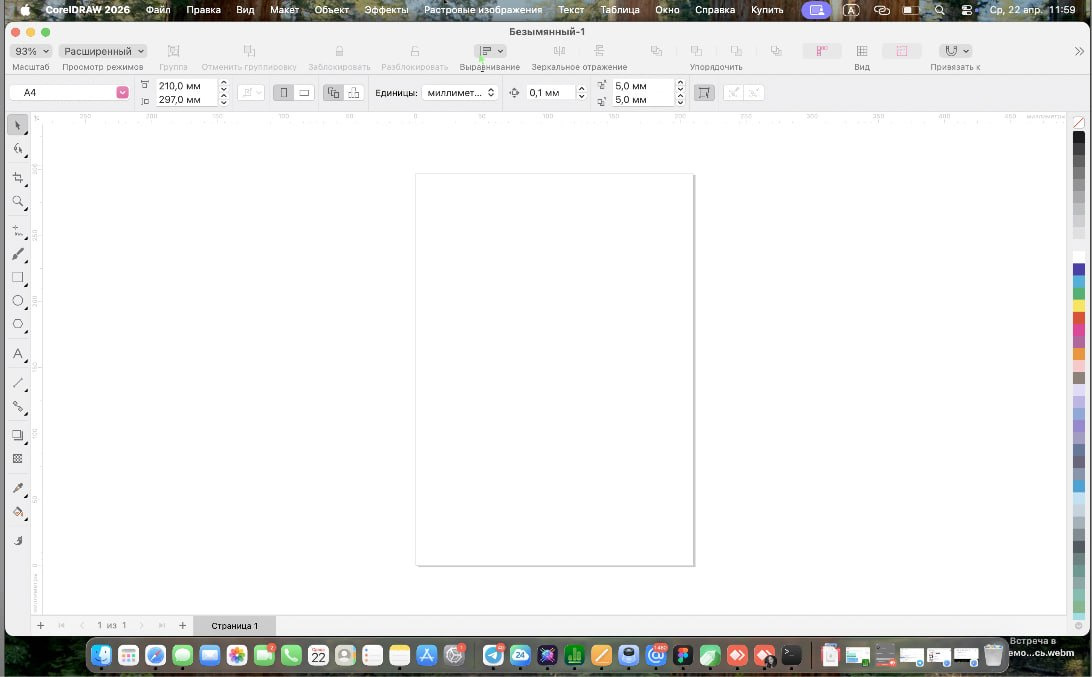1092x677 pixels.
Task: Choose the Zoom magnifier tool
Action: [x=18, y=202]
